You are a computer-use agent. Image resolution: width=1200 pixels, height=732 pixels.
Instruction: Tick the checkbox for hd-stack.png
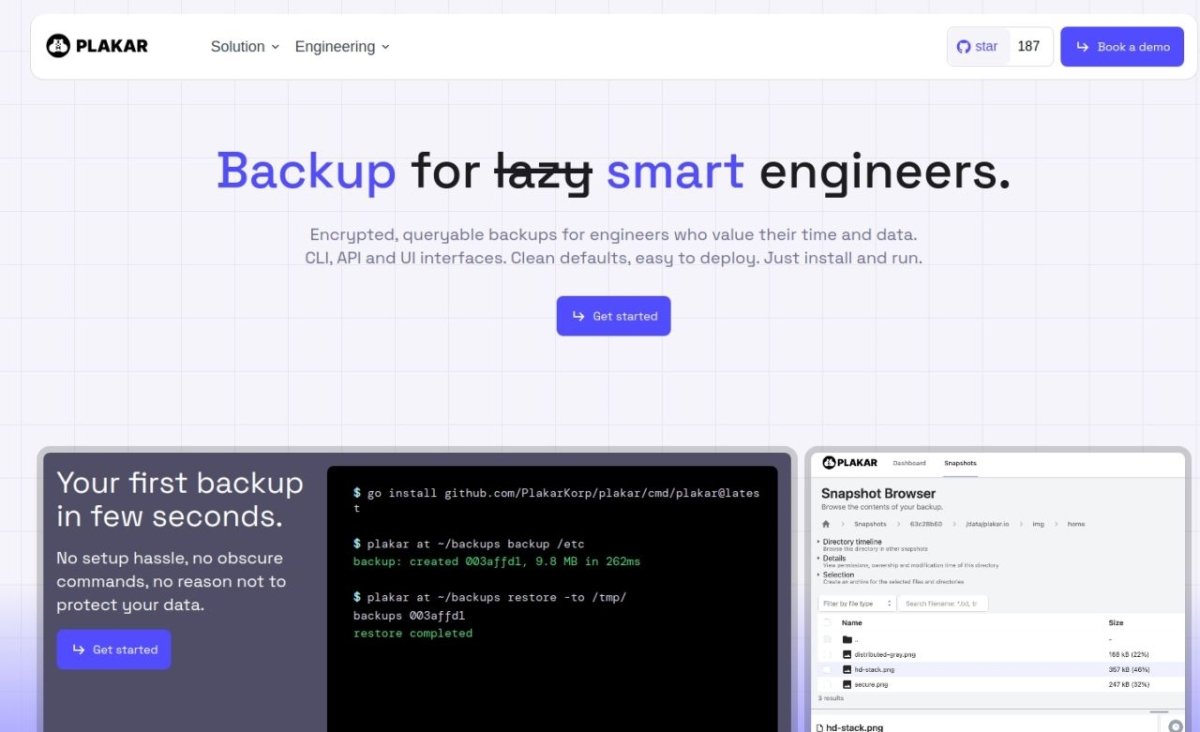click(x=827, y=669)
